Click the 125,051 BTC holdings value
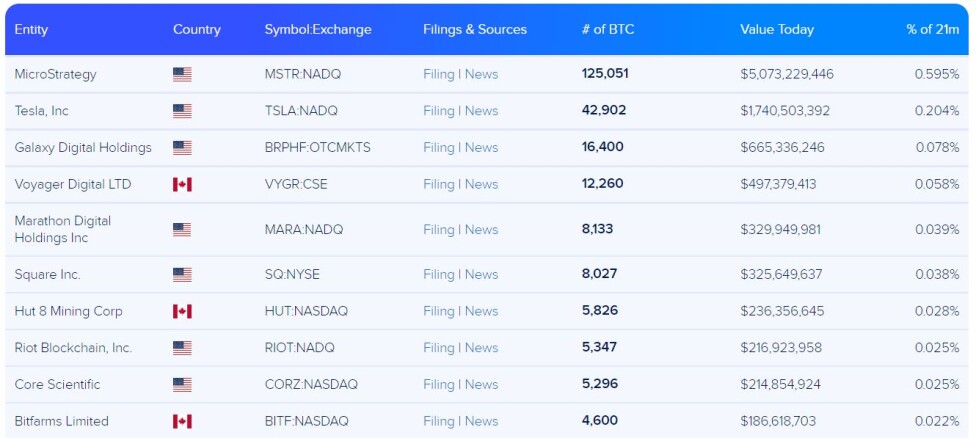976x438 pixels. tap(605, 73)
